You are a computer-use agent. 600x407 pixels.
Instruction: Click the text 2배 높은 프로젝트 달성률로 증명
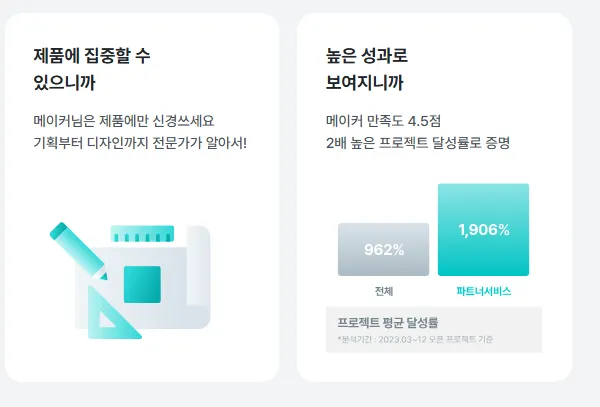(418, 143)
